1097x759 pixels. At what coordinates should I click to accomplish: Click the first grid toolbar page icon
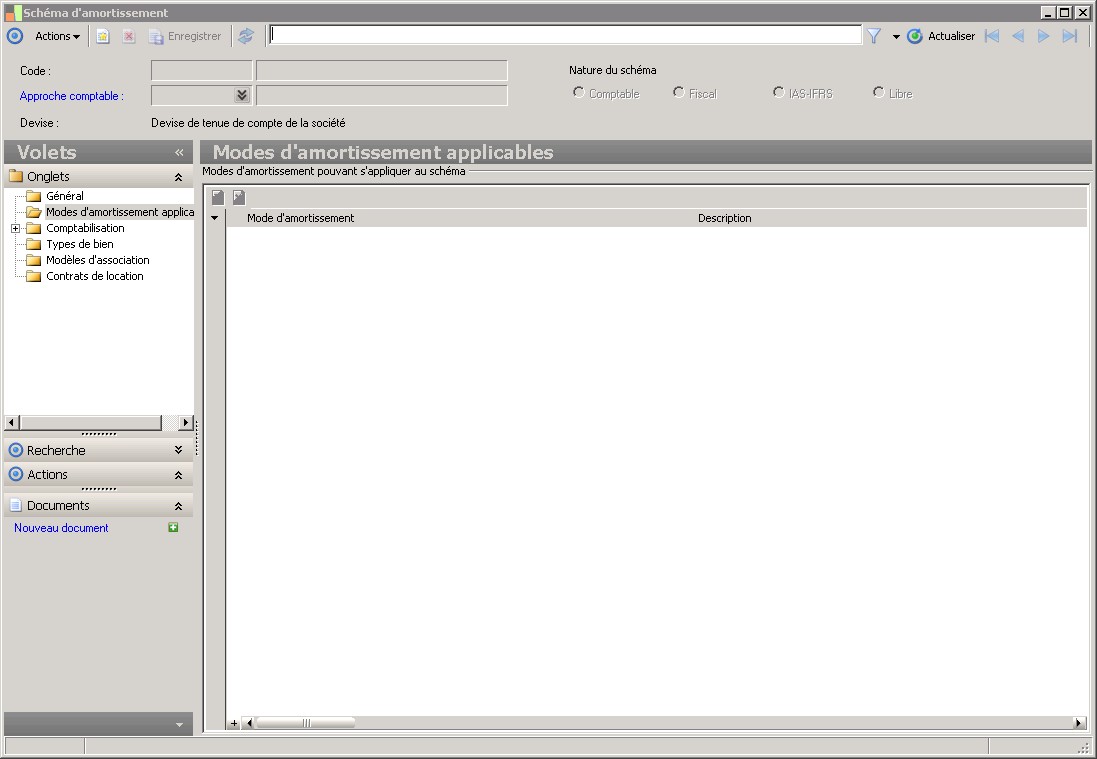[218, 198]
